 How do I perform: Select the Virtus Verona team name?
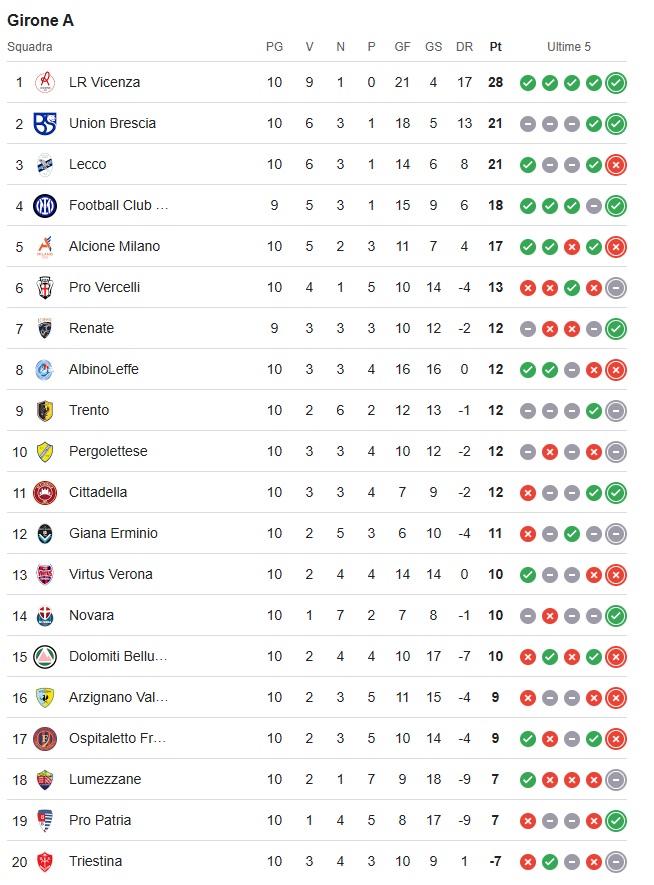pyautogui.click(x=110, y=574)
